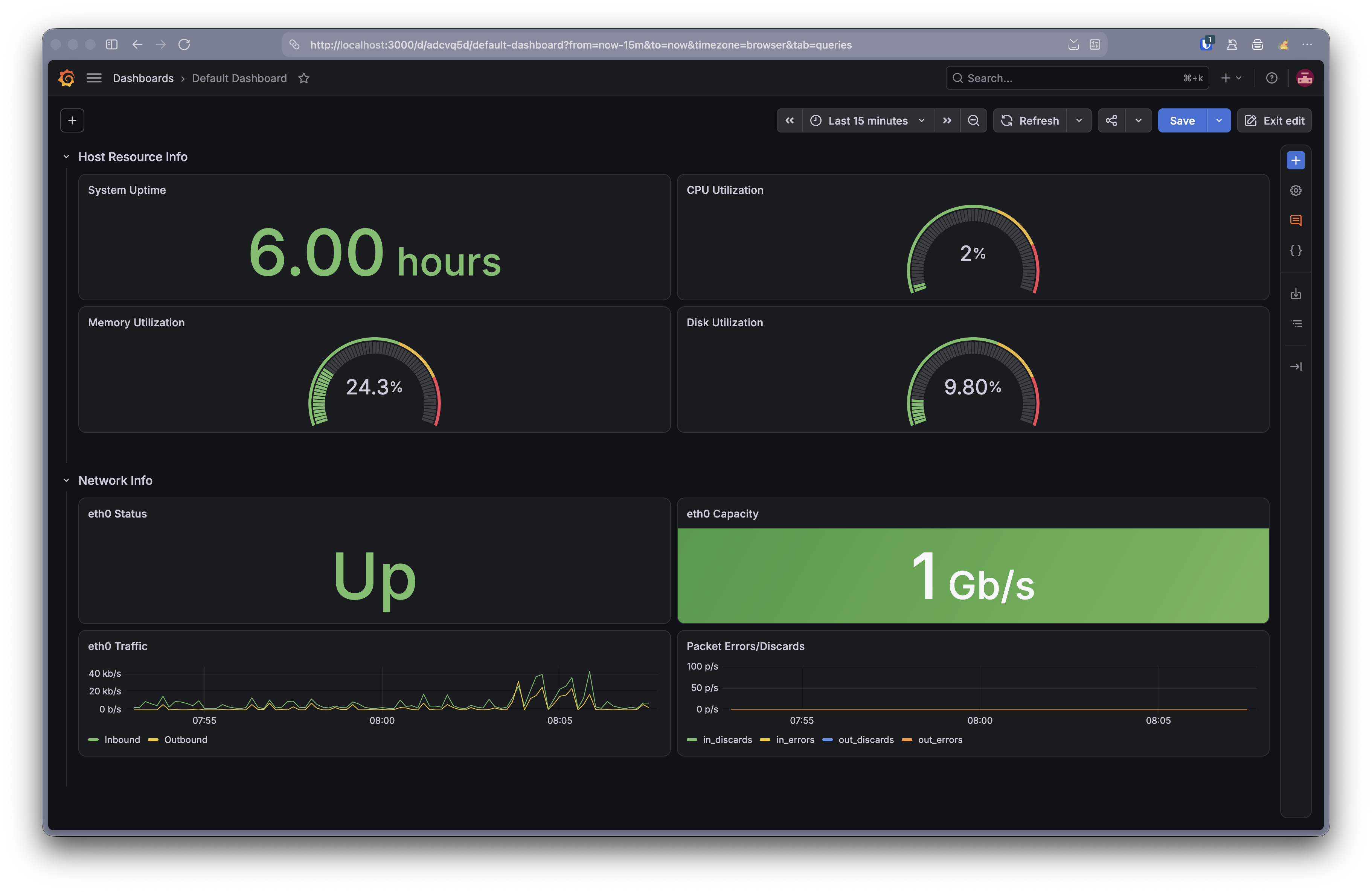The image size is (1372, 892).
Task: Open the user profile avatar
Action: click(x=1304, y=78)
